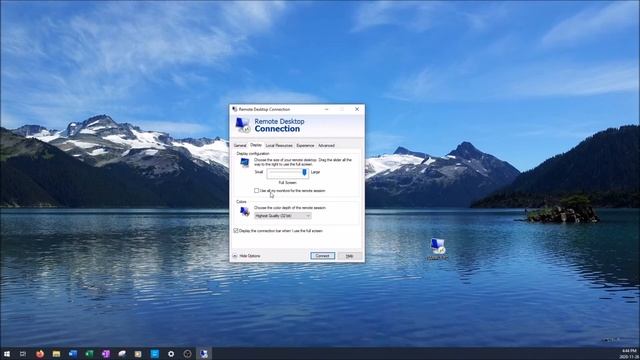Collapse dialog with Hide Options
This screenshot has height=360, width=640.
(247, 256)
